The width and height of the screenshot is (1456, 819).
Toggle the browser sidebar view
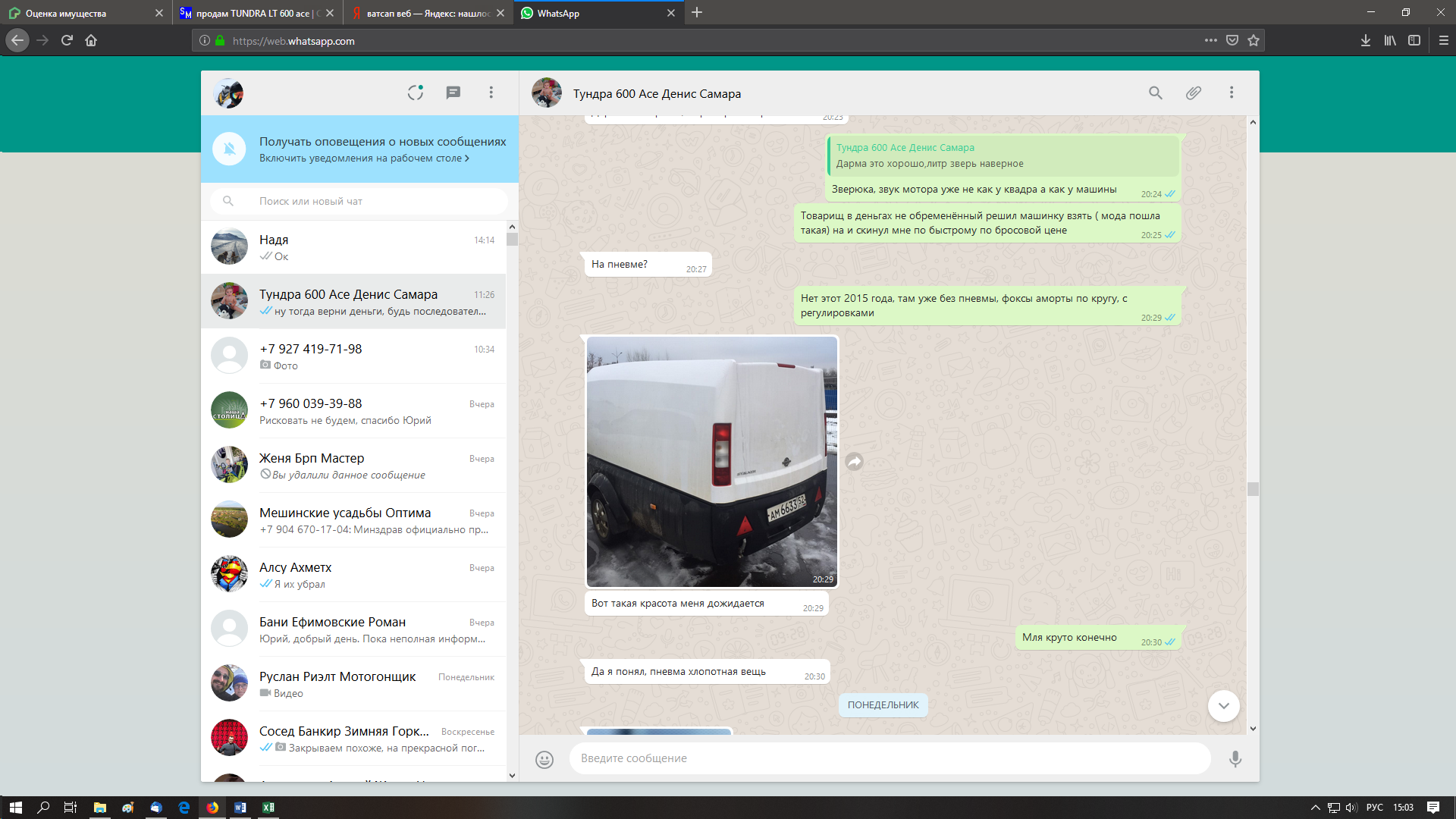(1414, 40)
